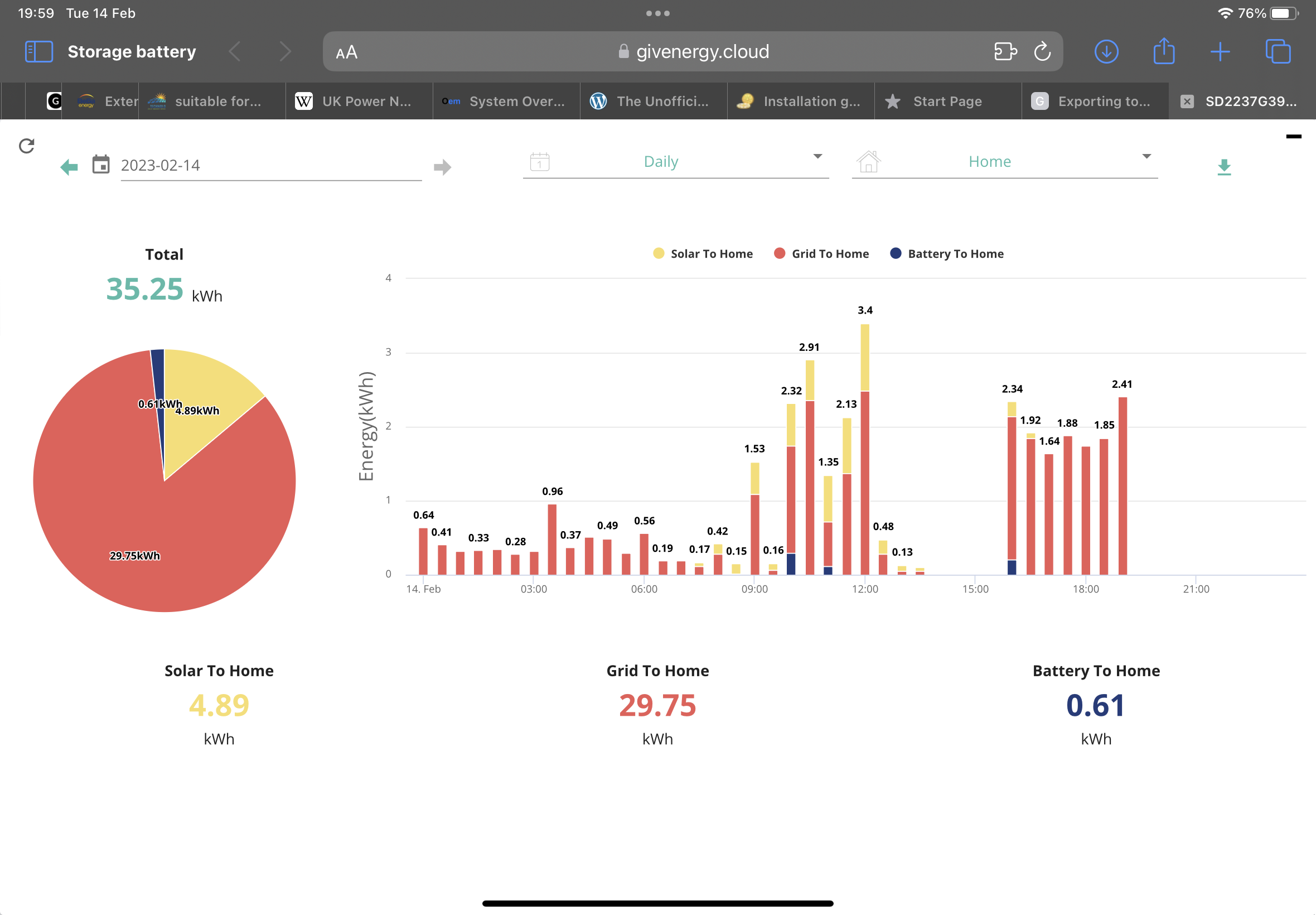Expand the Home view dropdown
The height and width of the screenshot is (915, 1316).
[1004, 162]
